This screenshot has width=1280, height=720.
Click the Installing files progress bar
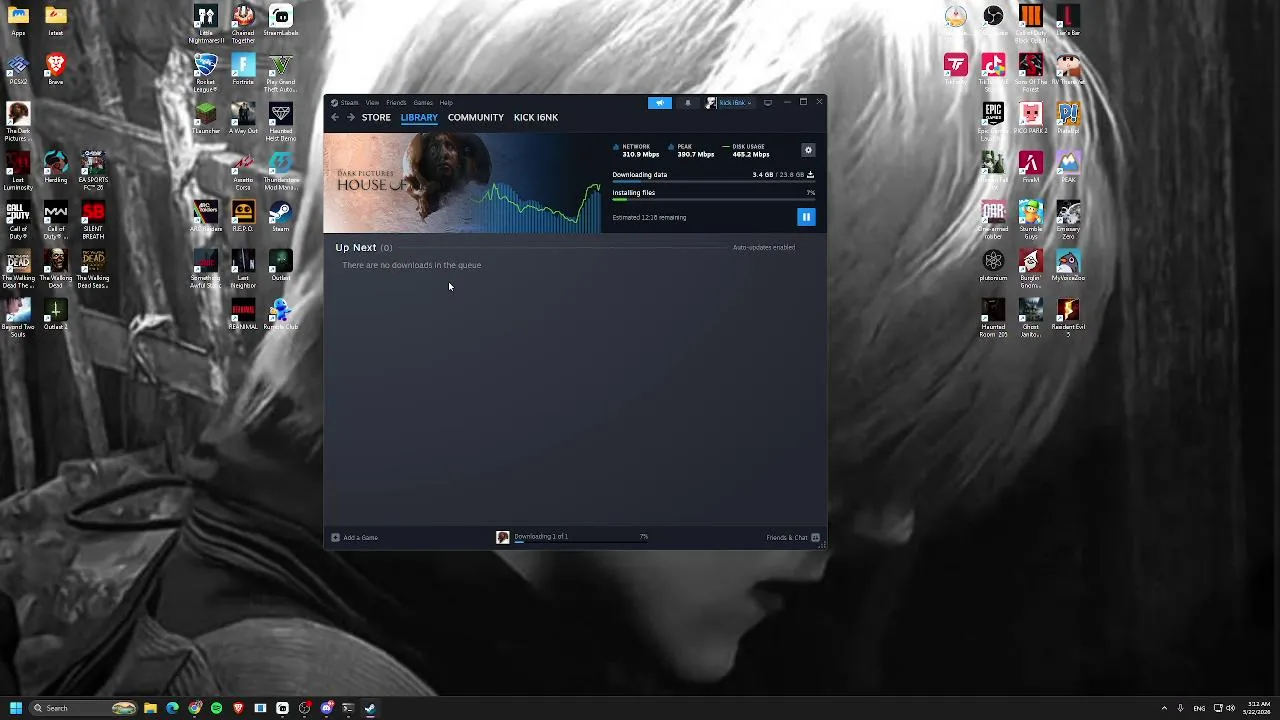click(x=713, y=199)
